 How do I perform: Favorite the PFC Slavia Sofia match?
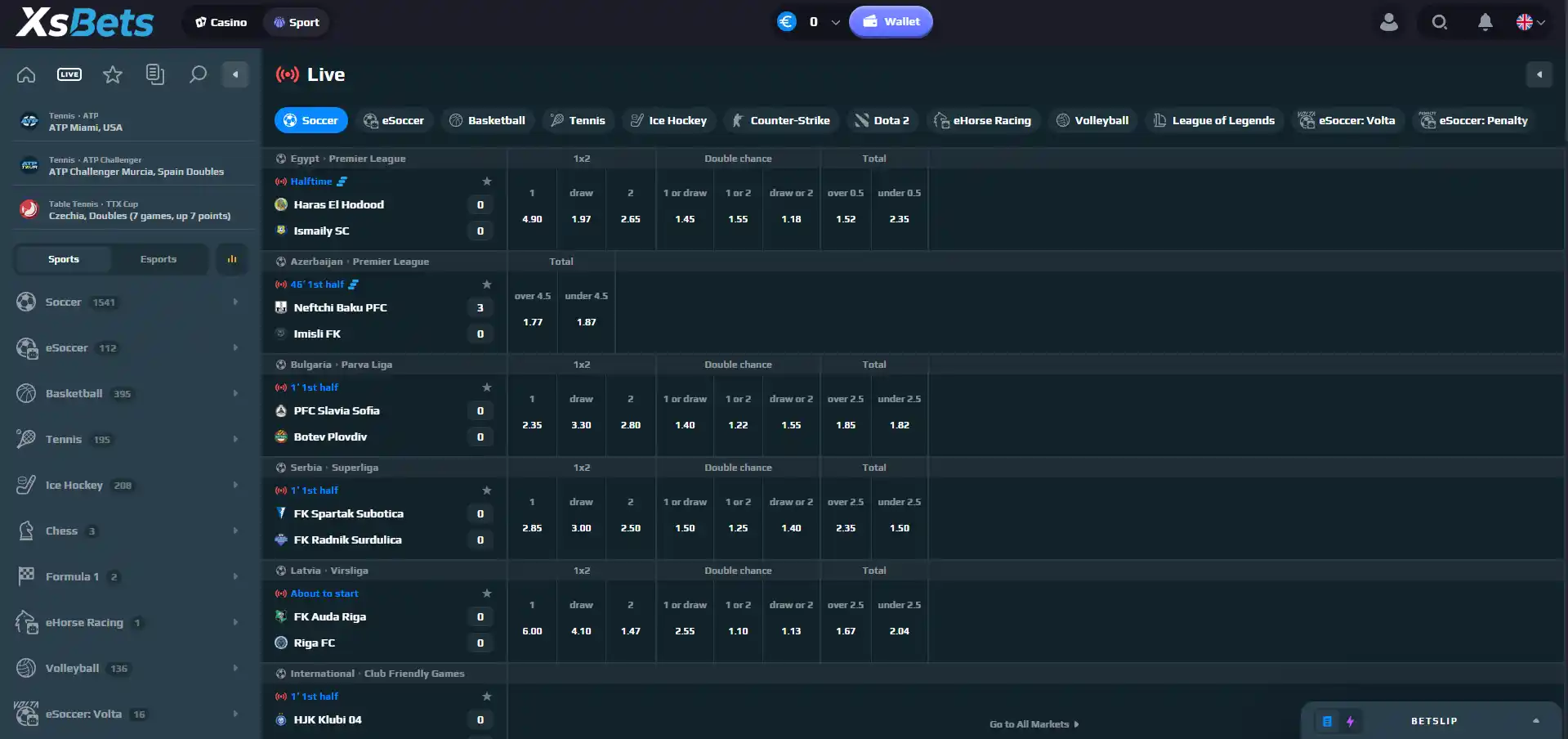pos(487,387)
